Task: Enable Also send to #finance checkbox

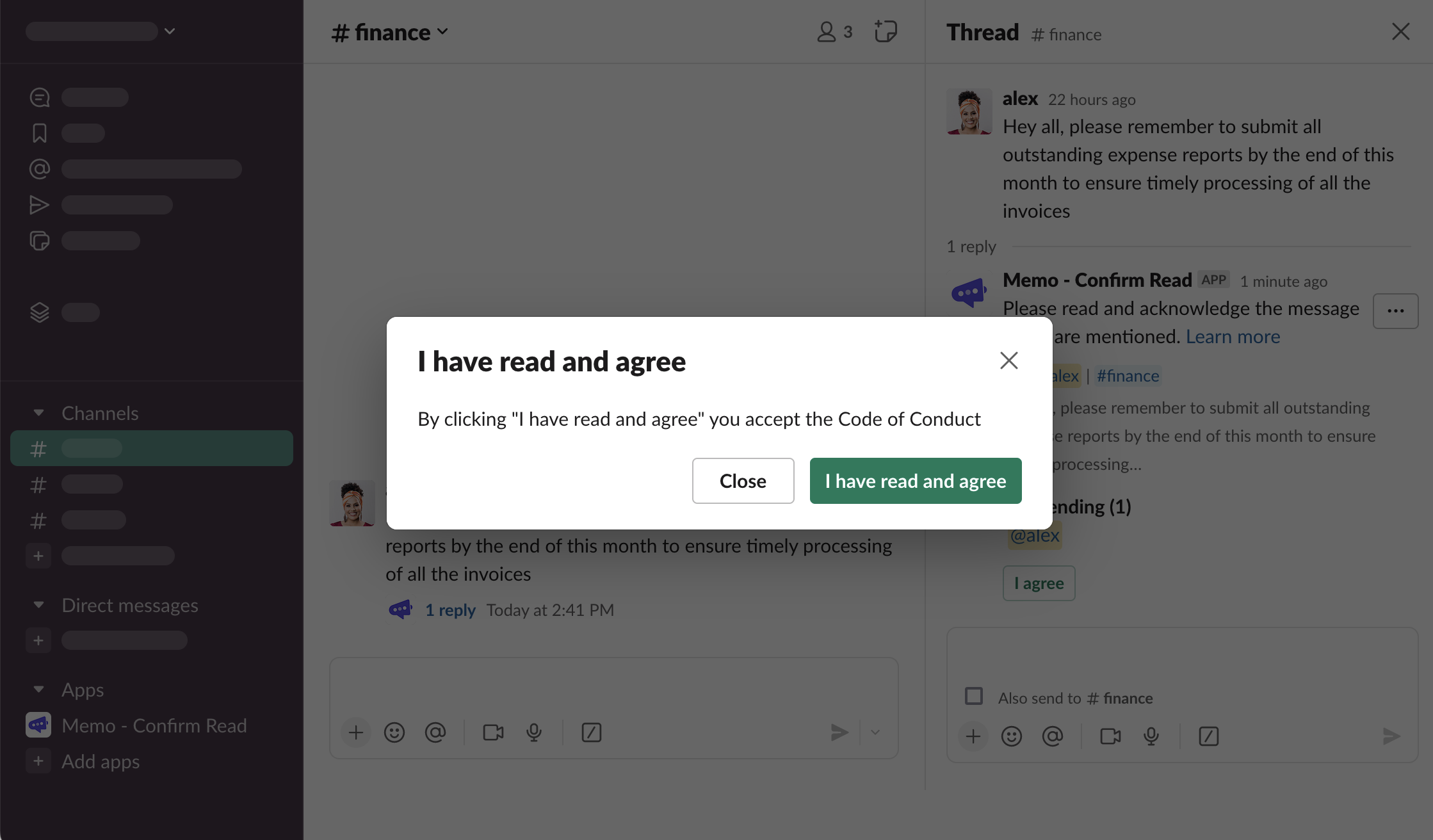Action: 974,696
